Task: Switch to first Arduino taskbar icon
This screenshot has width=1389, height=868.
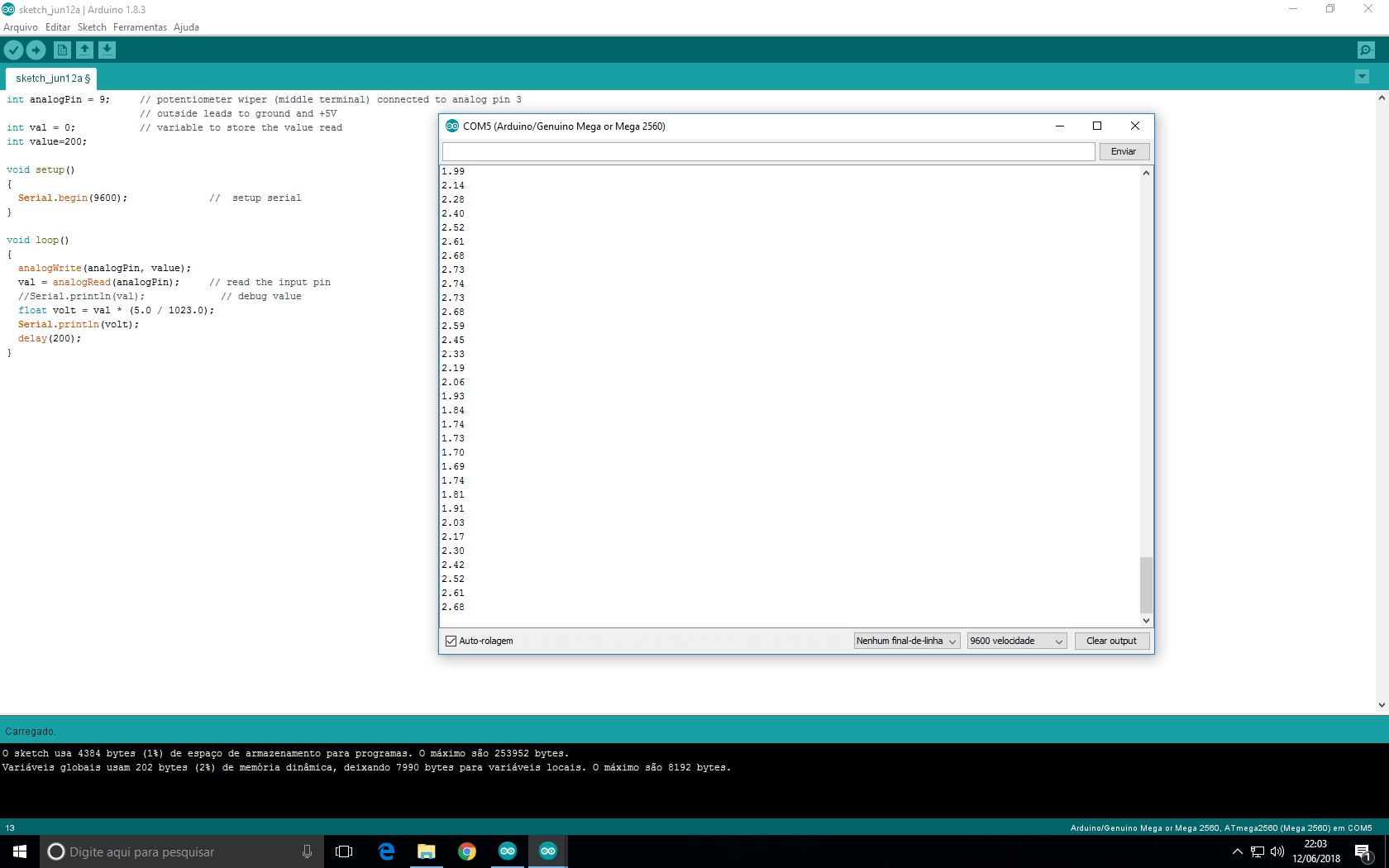Action: (508, 851)
